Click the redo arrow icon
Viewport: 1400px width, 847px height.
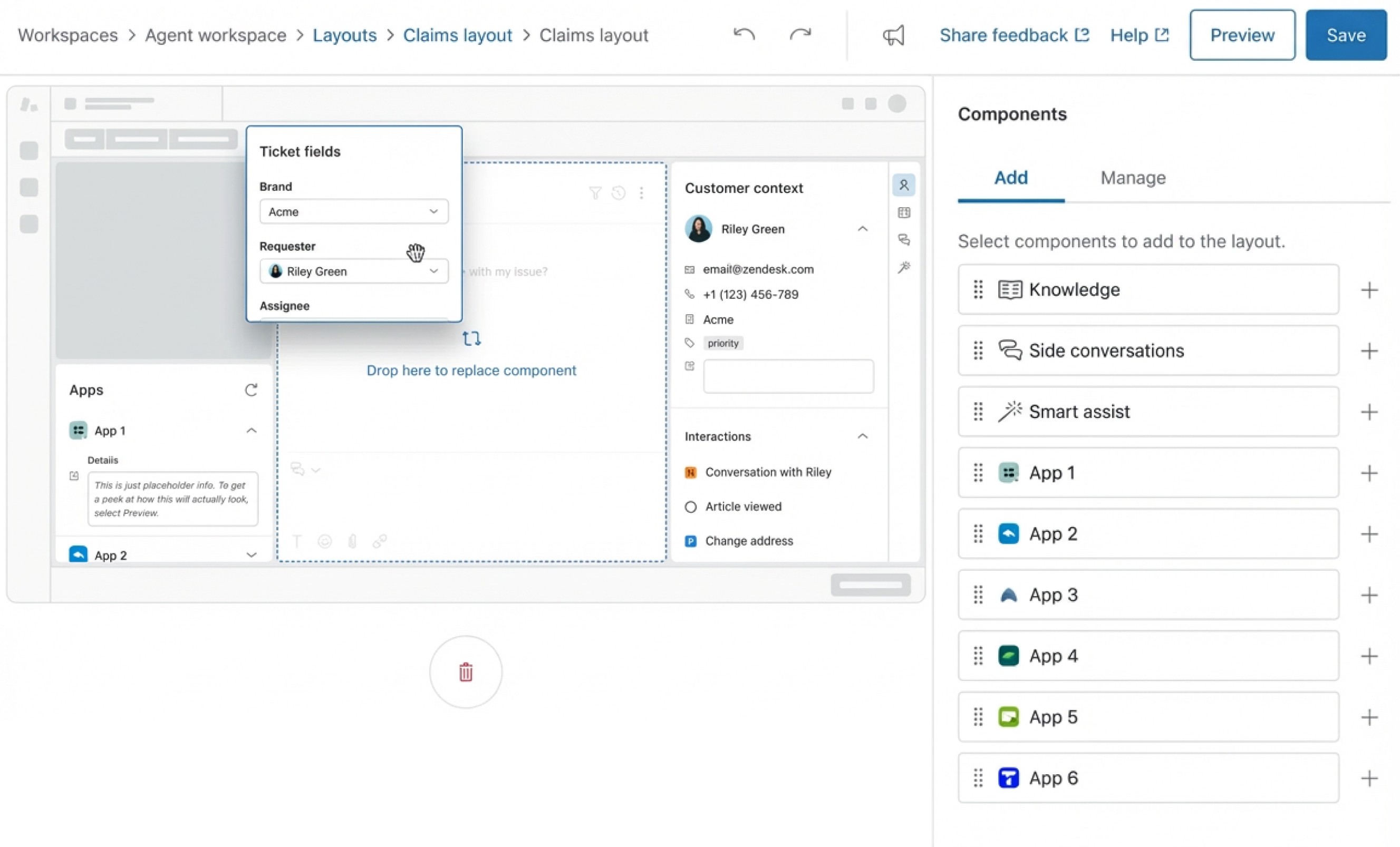point(800,35)
